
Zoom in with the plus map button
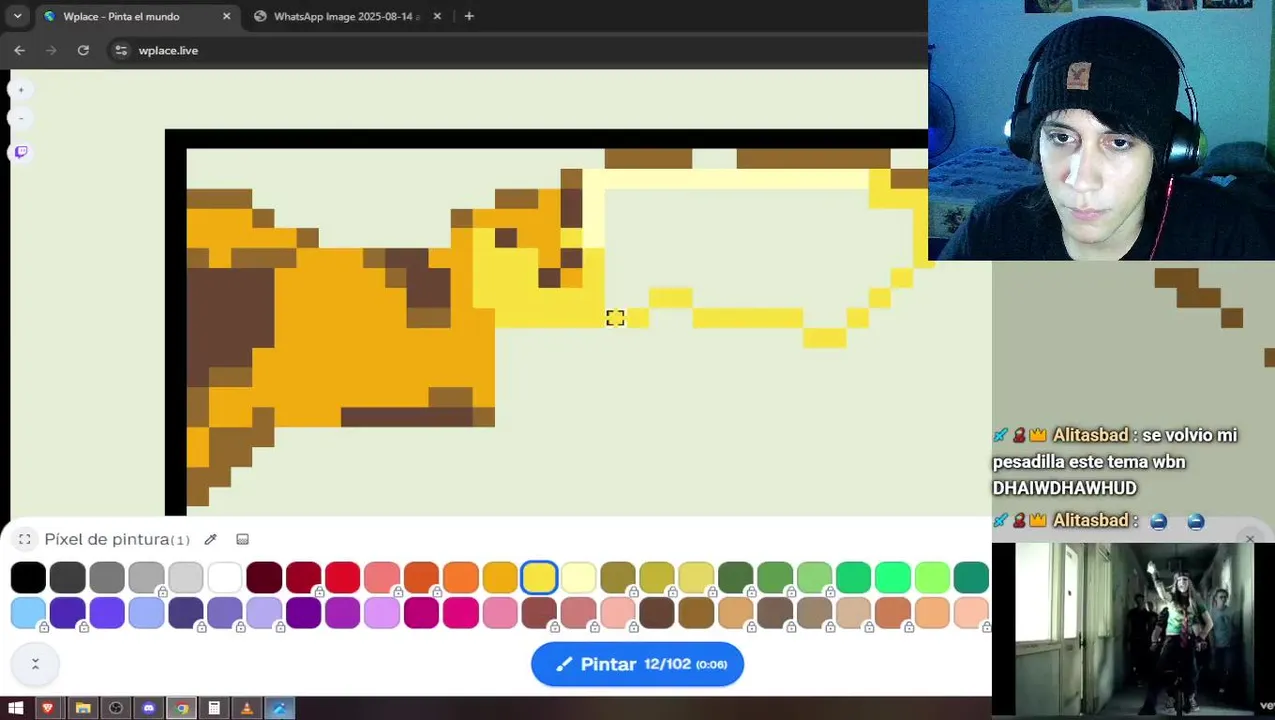(x=21, y=90)
